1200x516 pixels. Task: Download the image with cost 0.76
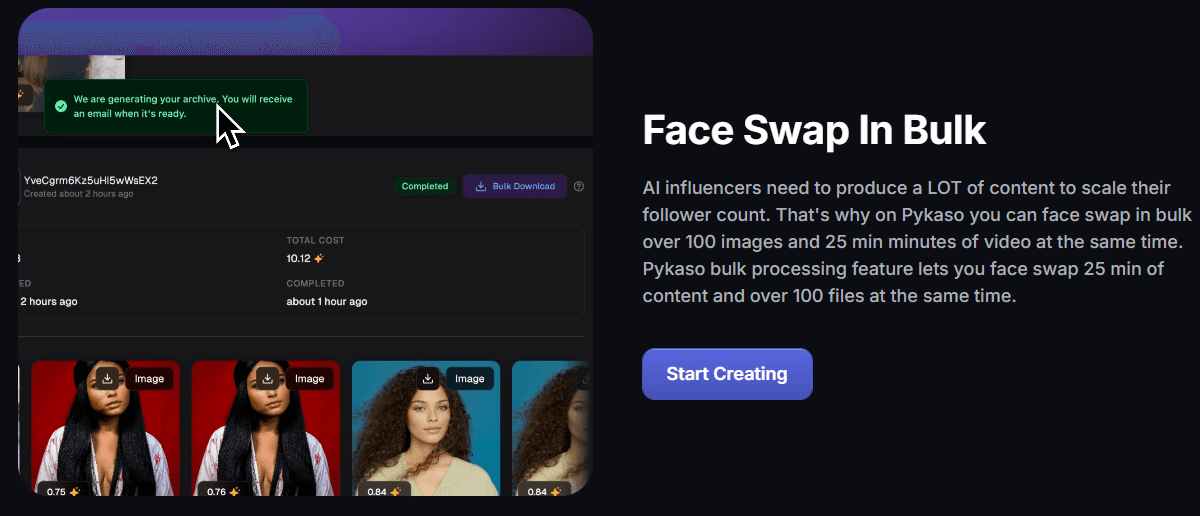tap(268, 378)
